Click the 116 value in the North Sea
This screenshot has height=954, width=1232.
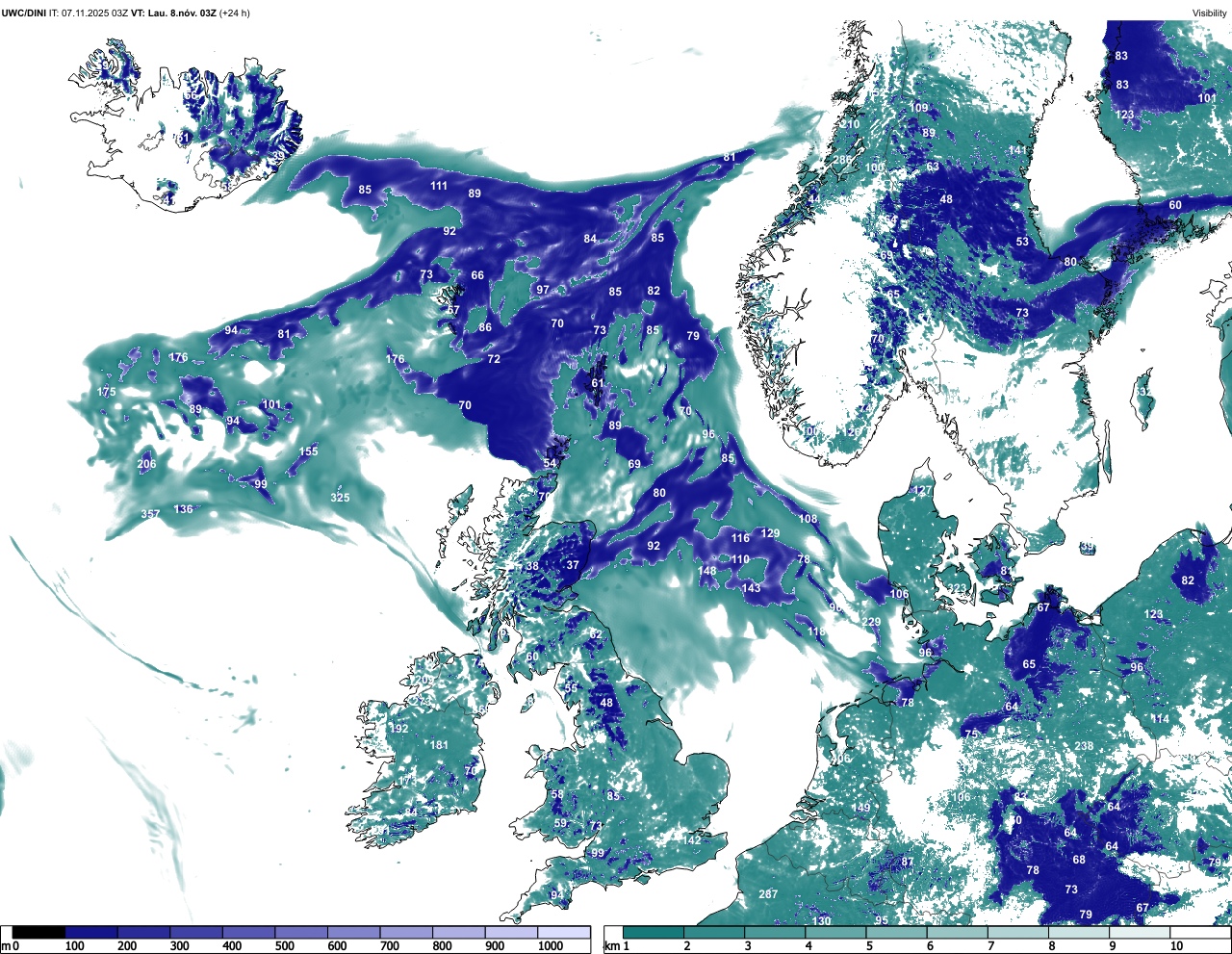739,538
